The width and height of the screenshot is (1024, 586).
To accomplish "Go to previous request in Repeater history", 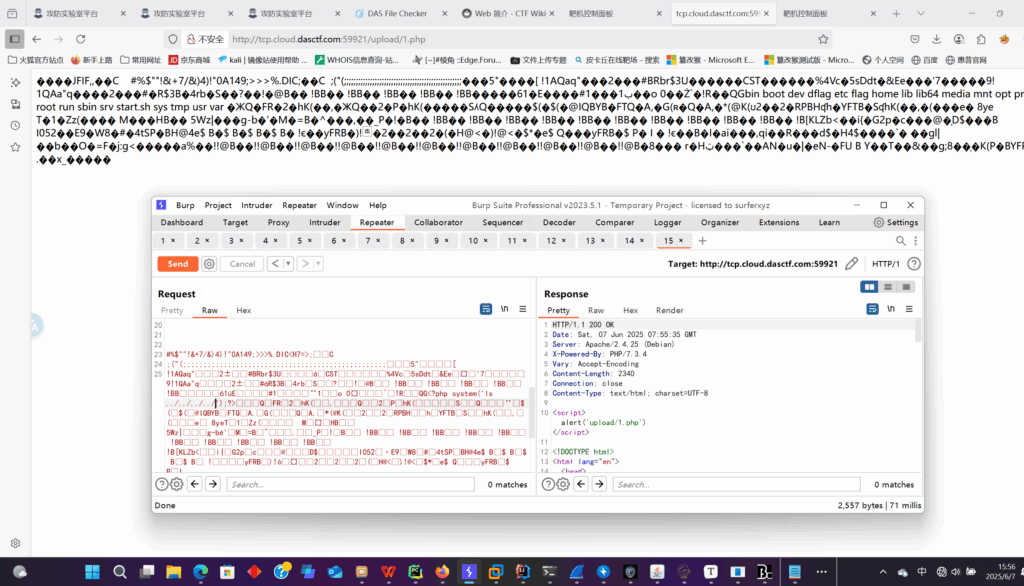I will 276,264.
